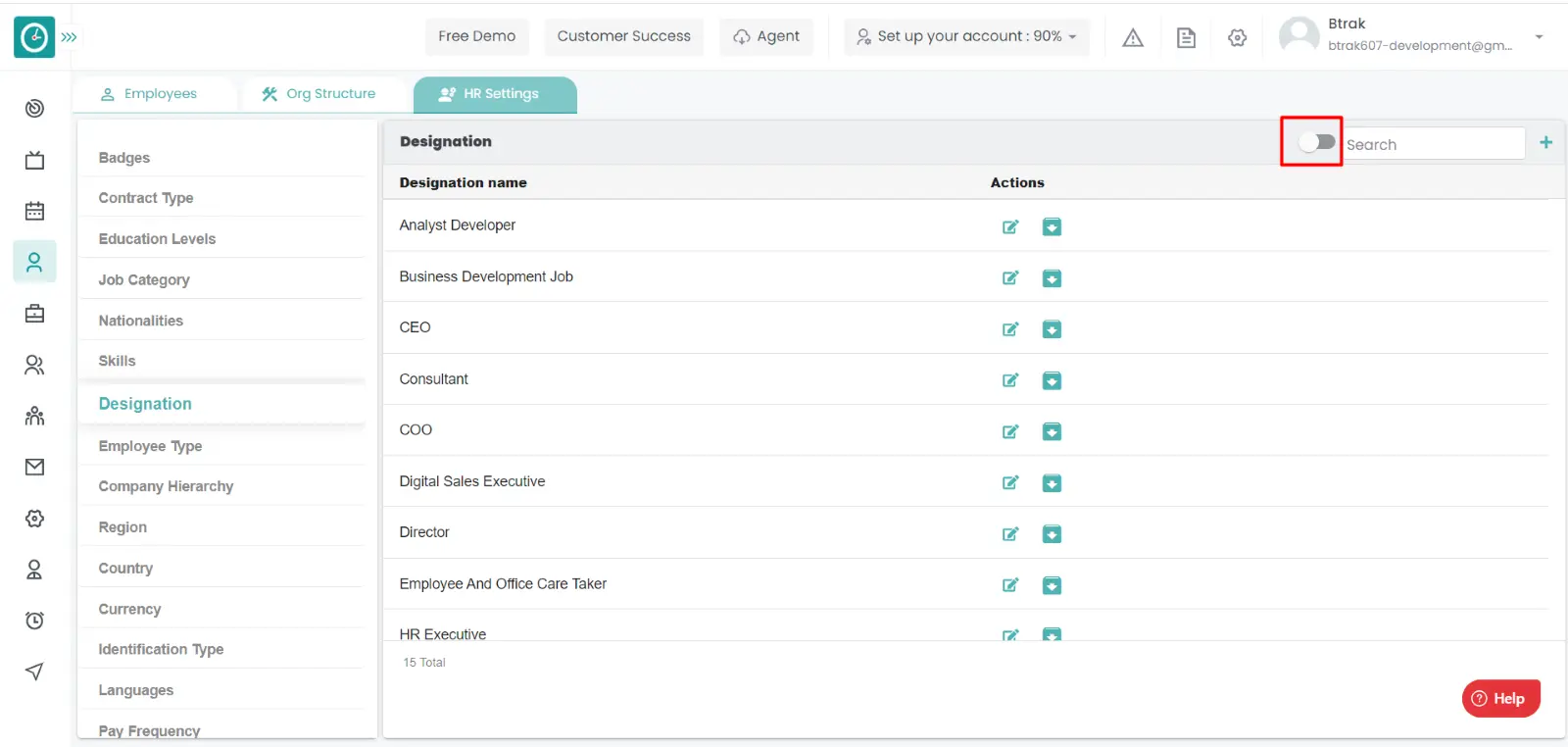This screenshot has width=1568, height=747.
Task: Archive the COO designation
Action: pos(1052,431)
